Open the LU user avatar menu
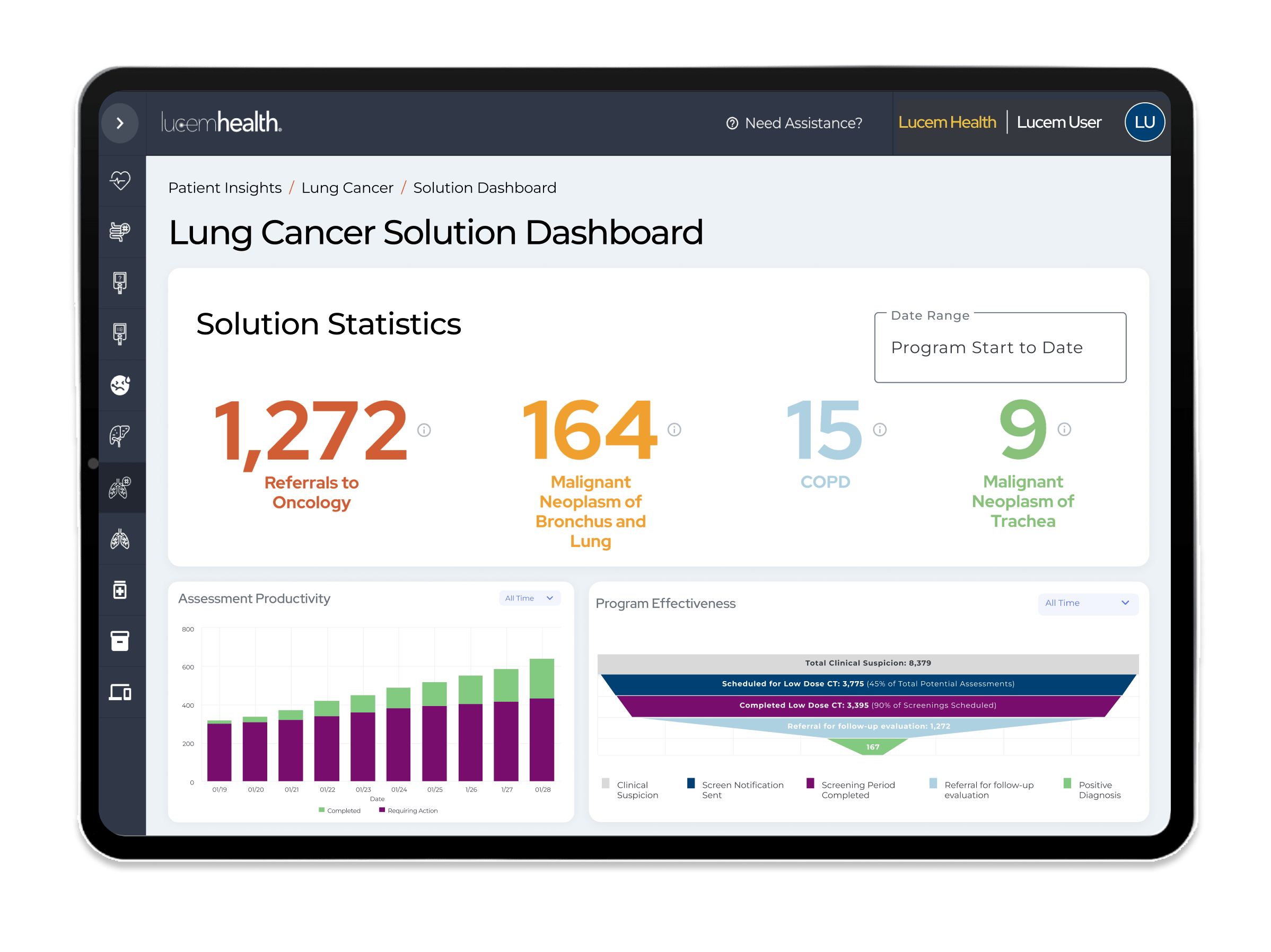The height and width of the screenshot is (952, 1271). click(x=1144, y=122)
